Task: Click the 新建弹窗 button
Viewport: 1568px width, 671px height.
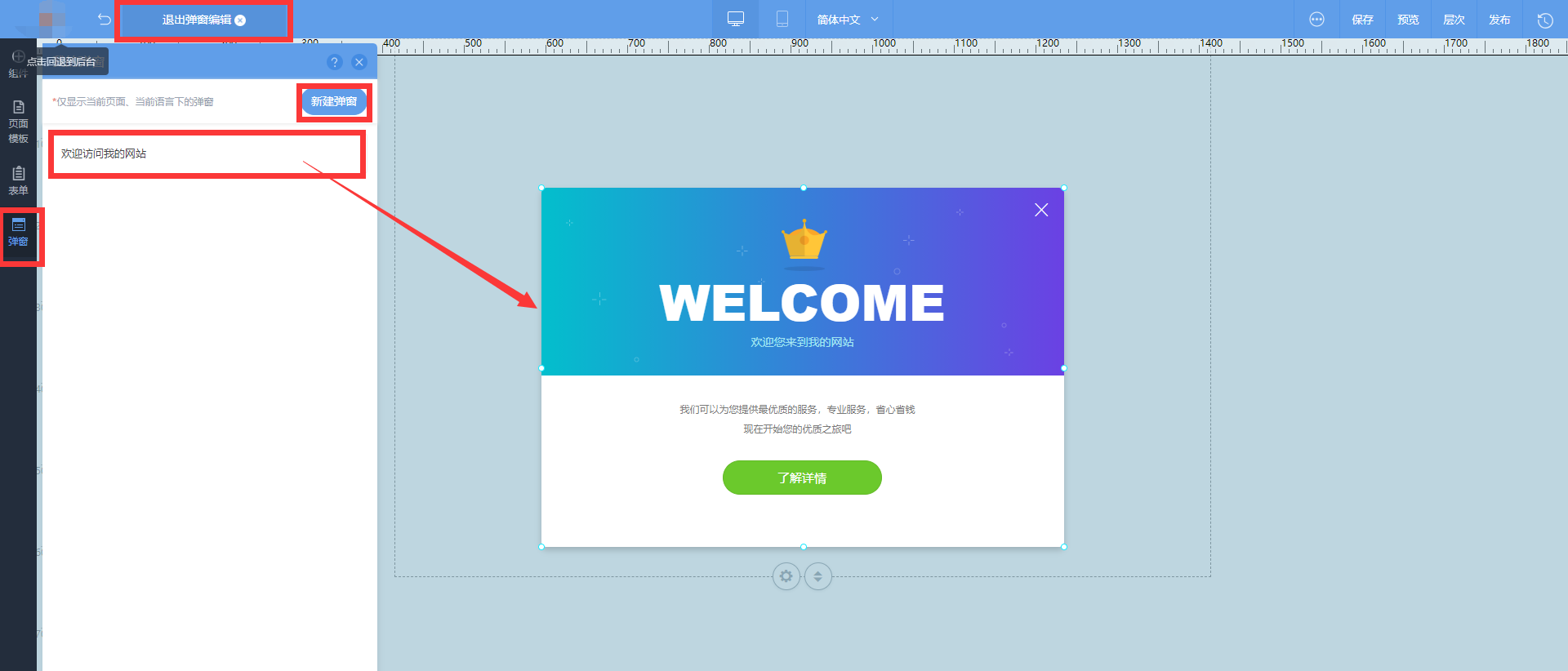Action: tap(333, 101)
